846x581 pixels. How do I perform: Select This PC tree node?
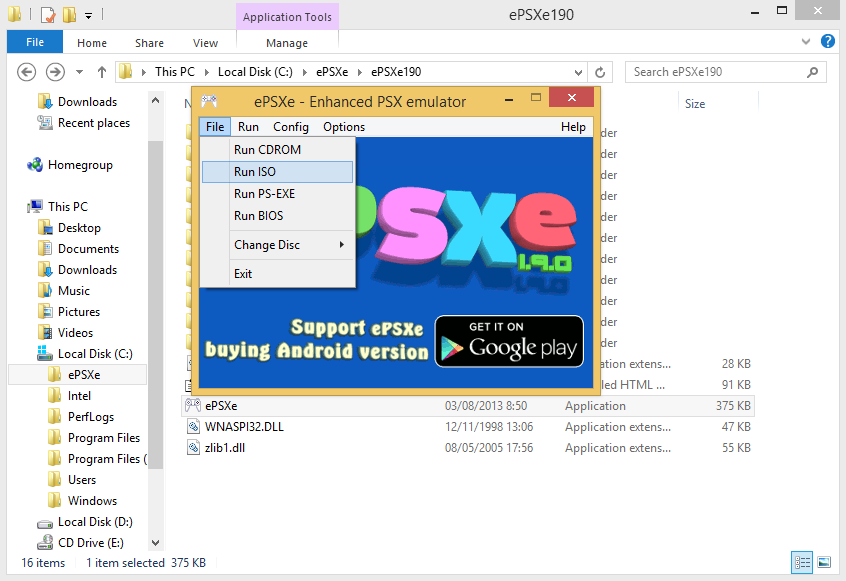tap(67, 207)
